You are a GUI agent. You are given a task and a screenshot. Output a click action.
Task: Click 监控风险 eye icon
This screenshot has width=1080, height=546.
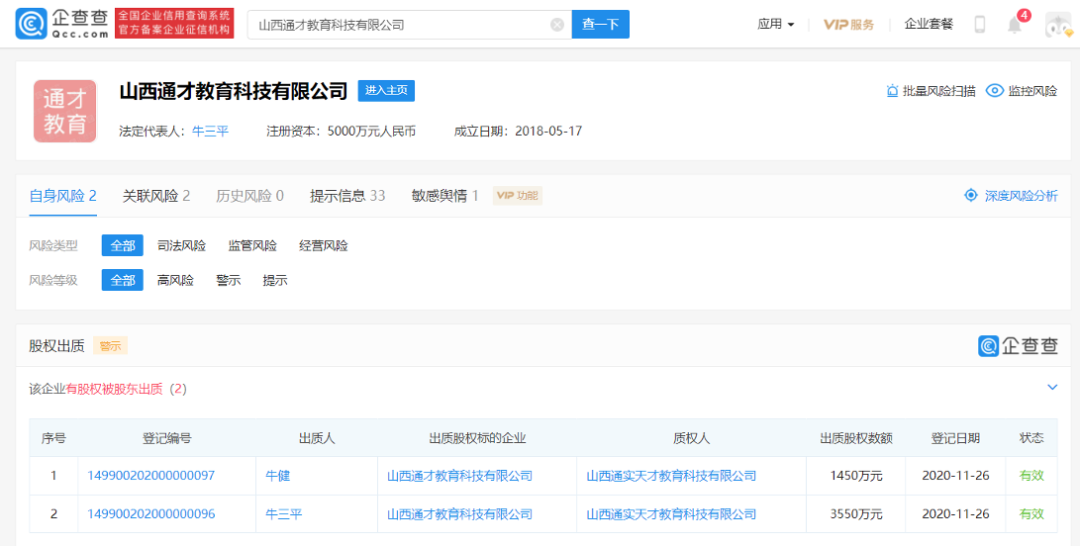pyautogui.click(x=994, y=91)
